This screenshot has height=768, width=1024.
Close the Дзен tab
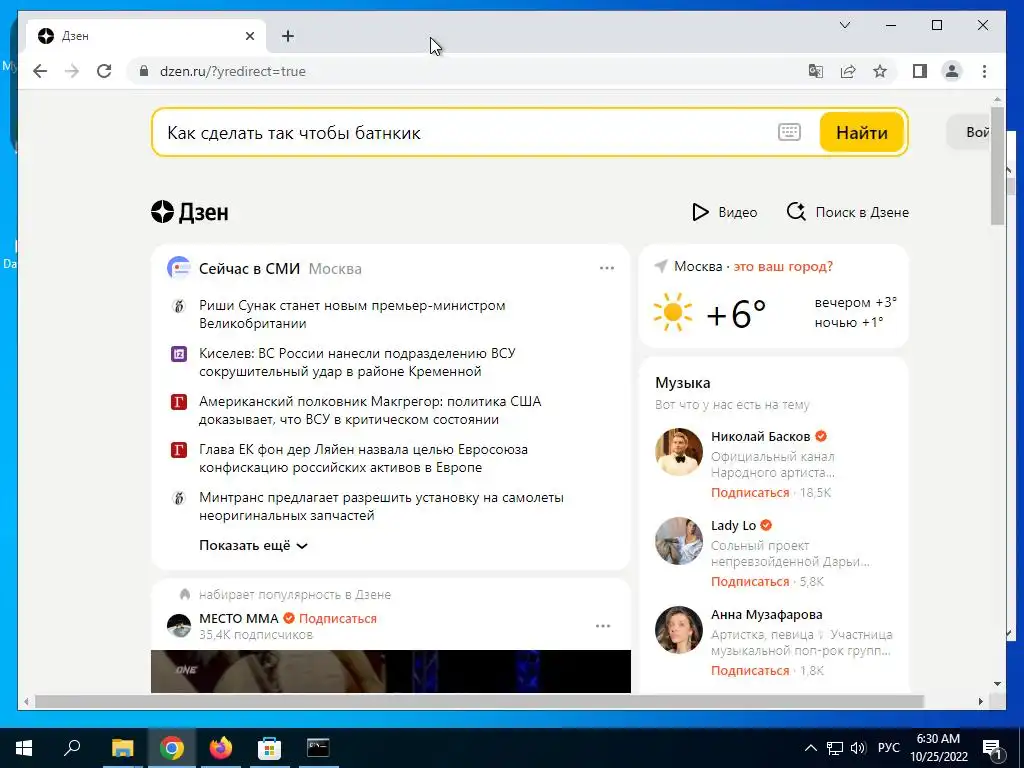tap(249, 36)
